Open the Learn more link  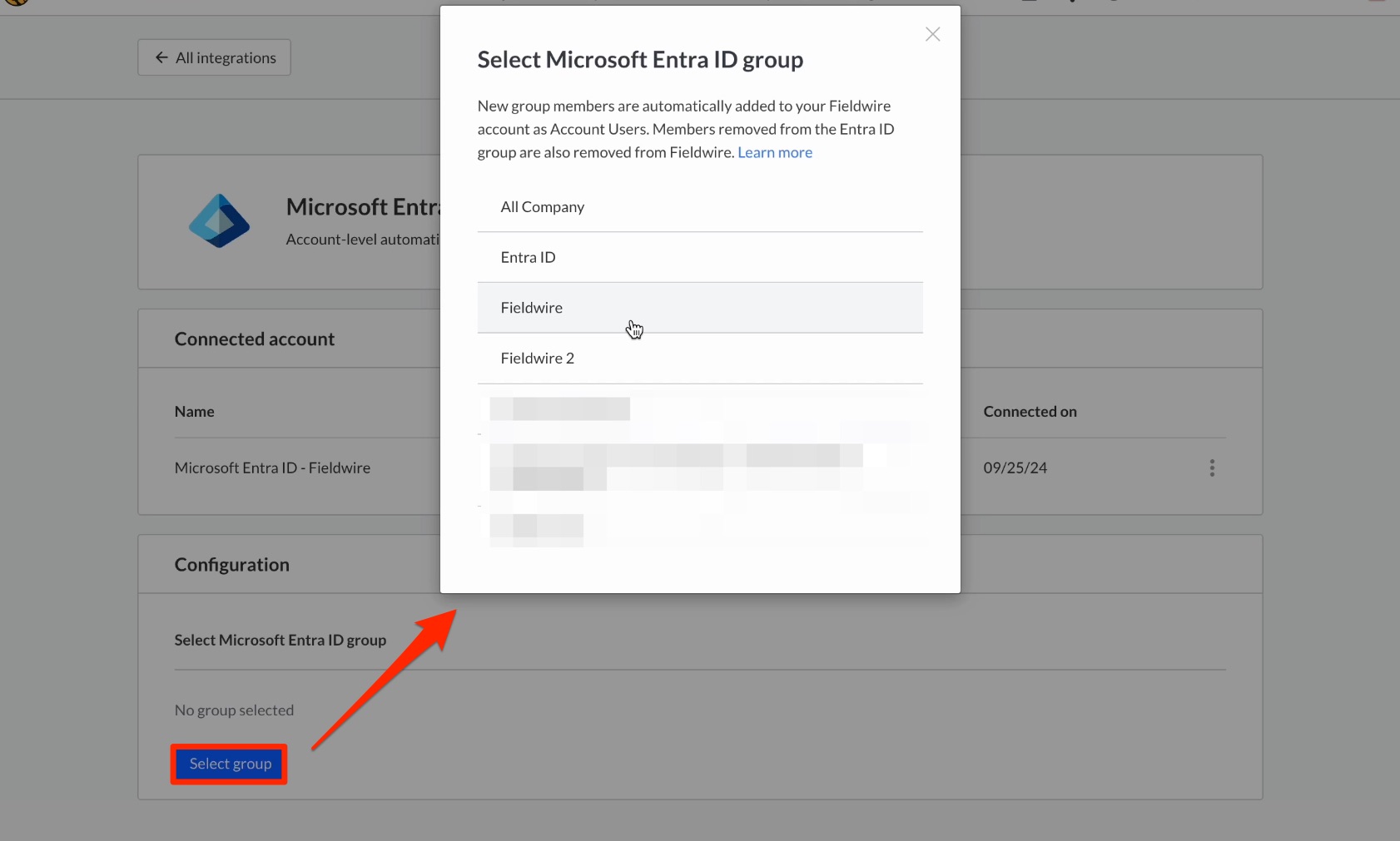[x=775, y=152]
